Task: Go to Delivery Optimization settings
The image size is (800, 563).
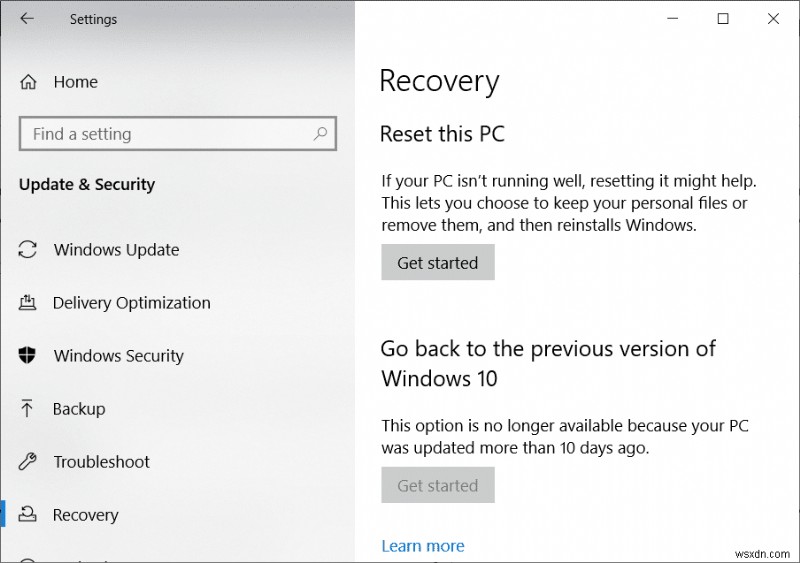Action: point(131,303)
